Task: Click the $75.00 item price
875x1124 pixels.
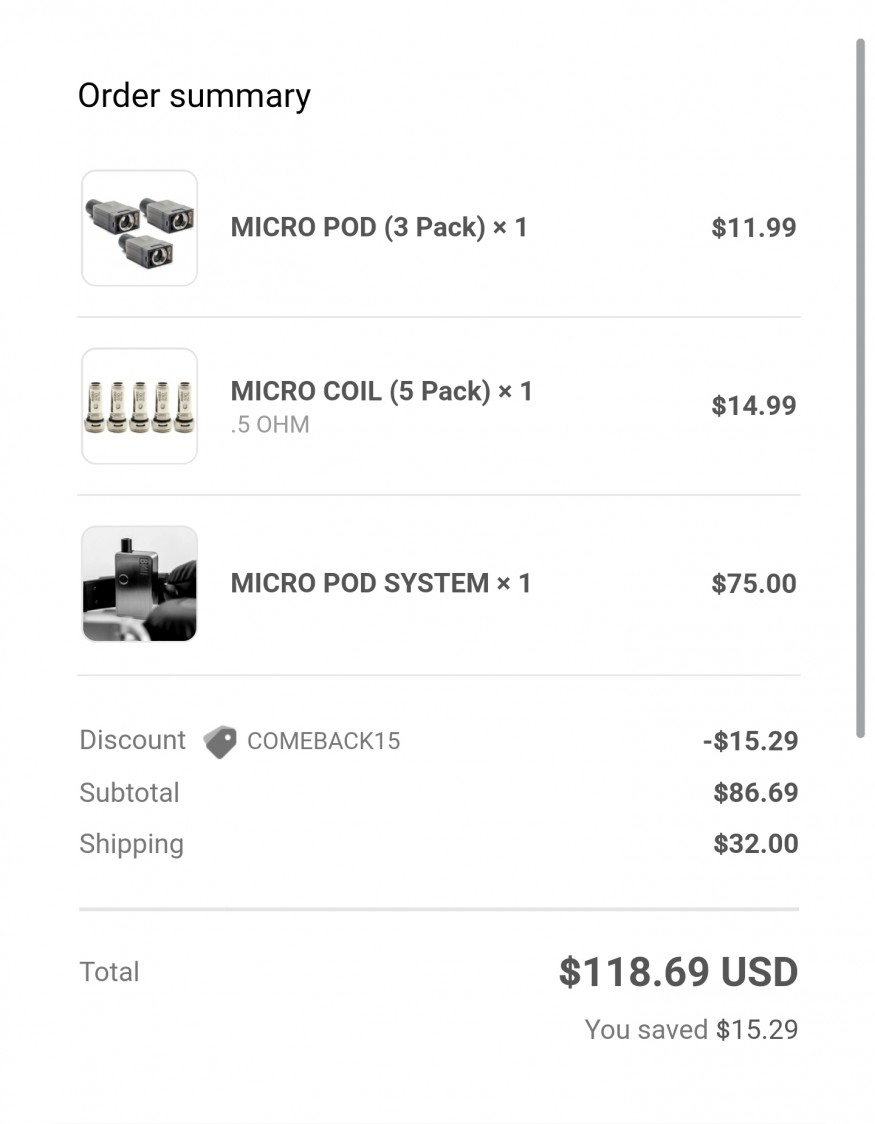Action: tap(754, 584)
